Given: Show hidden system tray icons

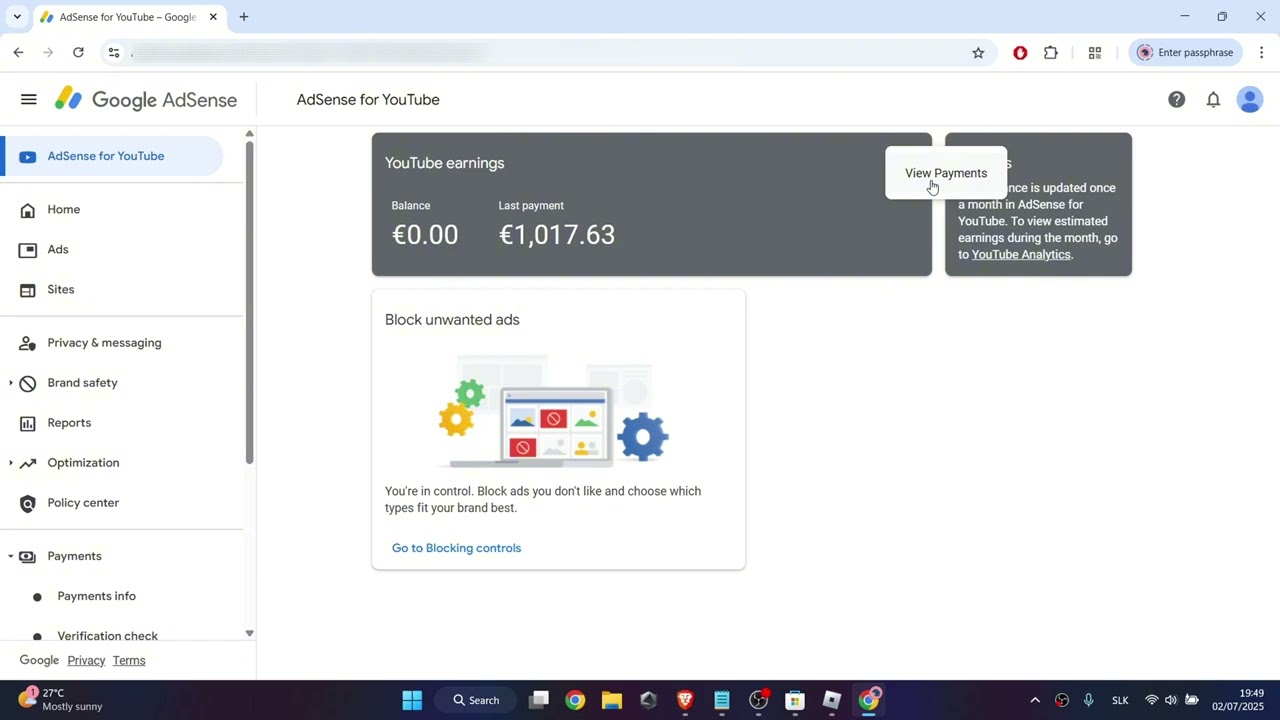Looking at the screenshot, I should pos(1035,700).
